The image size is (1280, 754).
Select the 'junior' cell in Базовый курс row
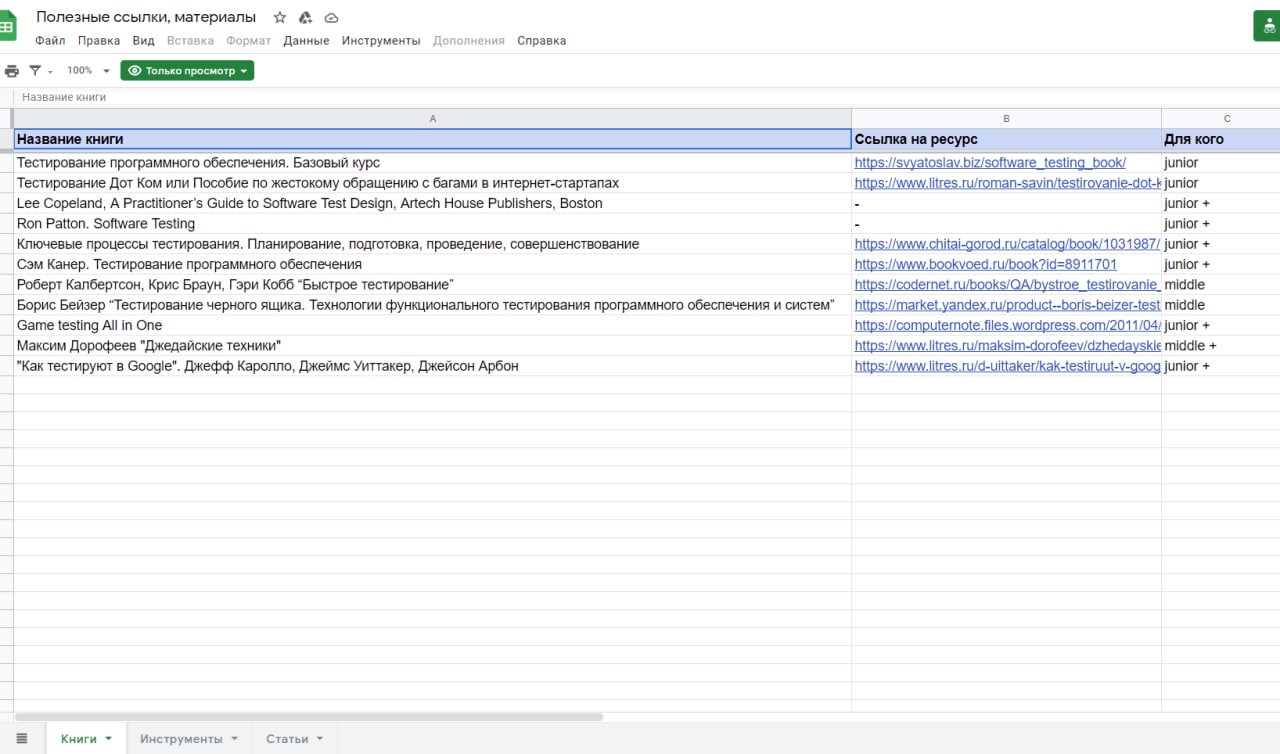point(1221,163)
